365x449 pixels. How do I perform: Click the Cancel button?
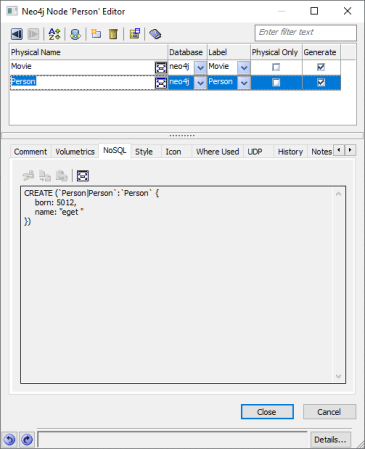[x=329, y=412]
